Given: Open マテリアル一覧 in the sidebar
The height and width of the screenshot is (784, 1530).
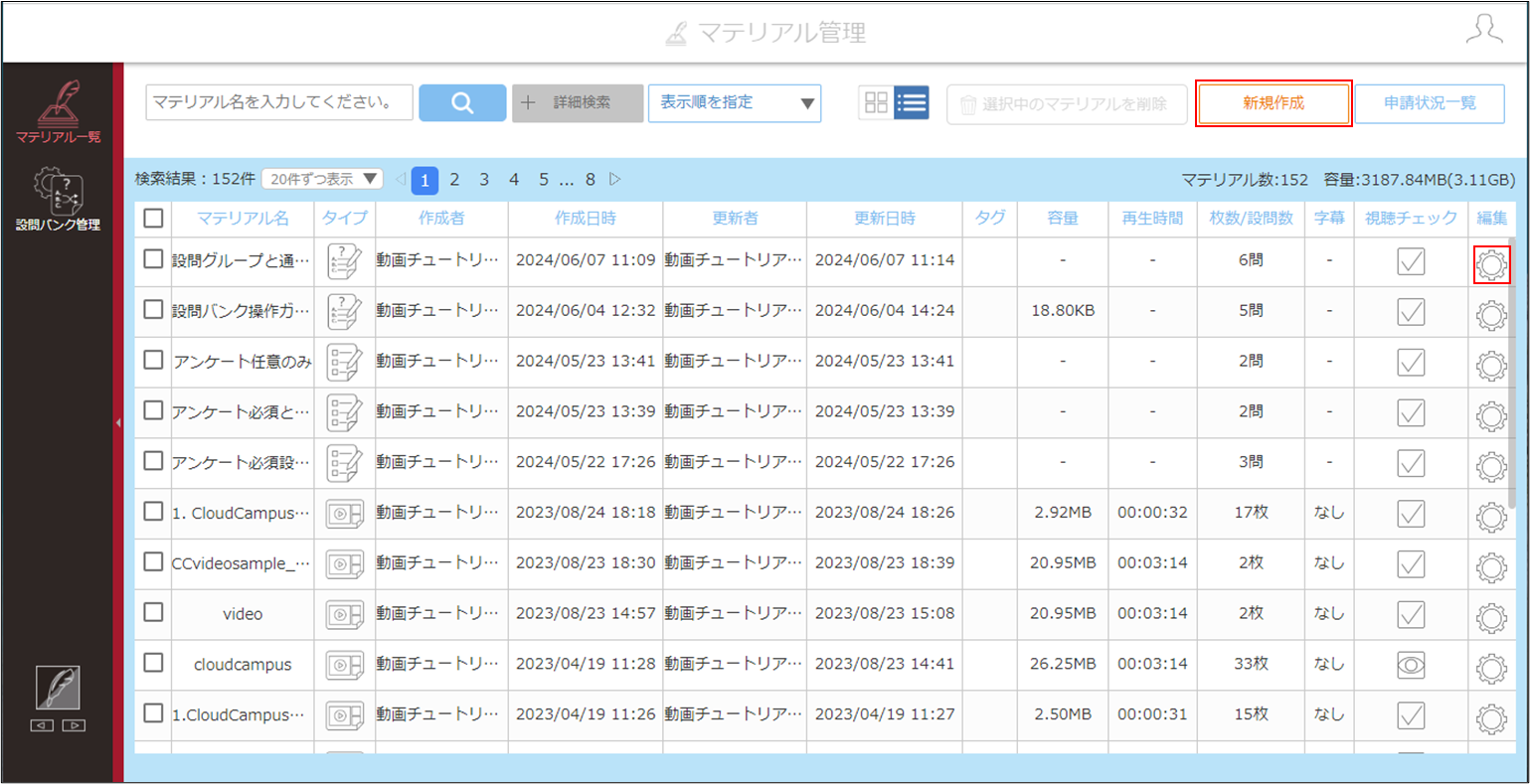Looking at the screenshot, I should tap(58, 112).
